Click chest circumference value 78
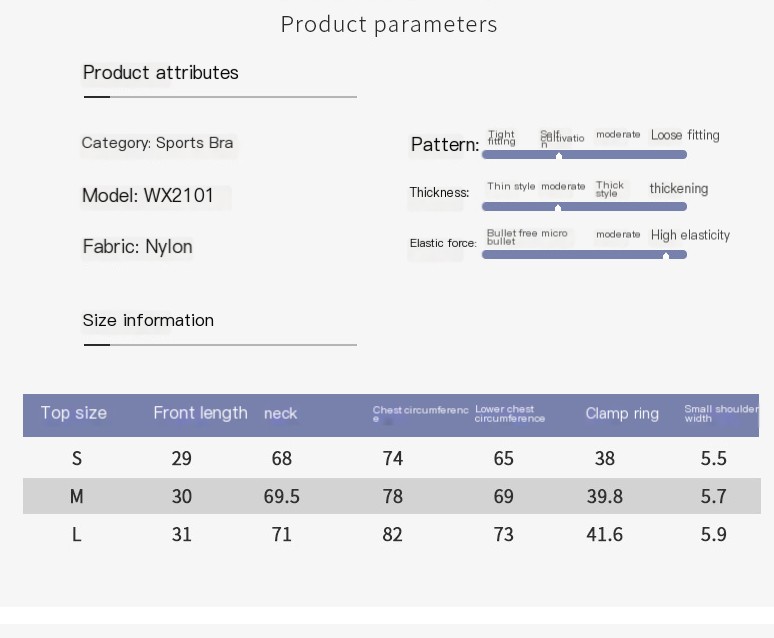The width and height of the screenshot is (774, 638). (x=393, y=496)
